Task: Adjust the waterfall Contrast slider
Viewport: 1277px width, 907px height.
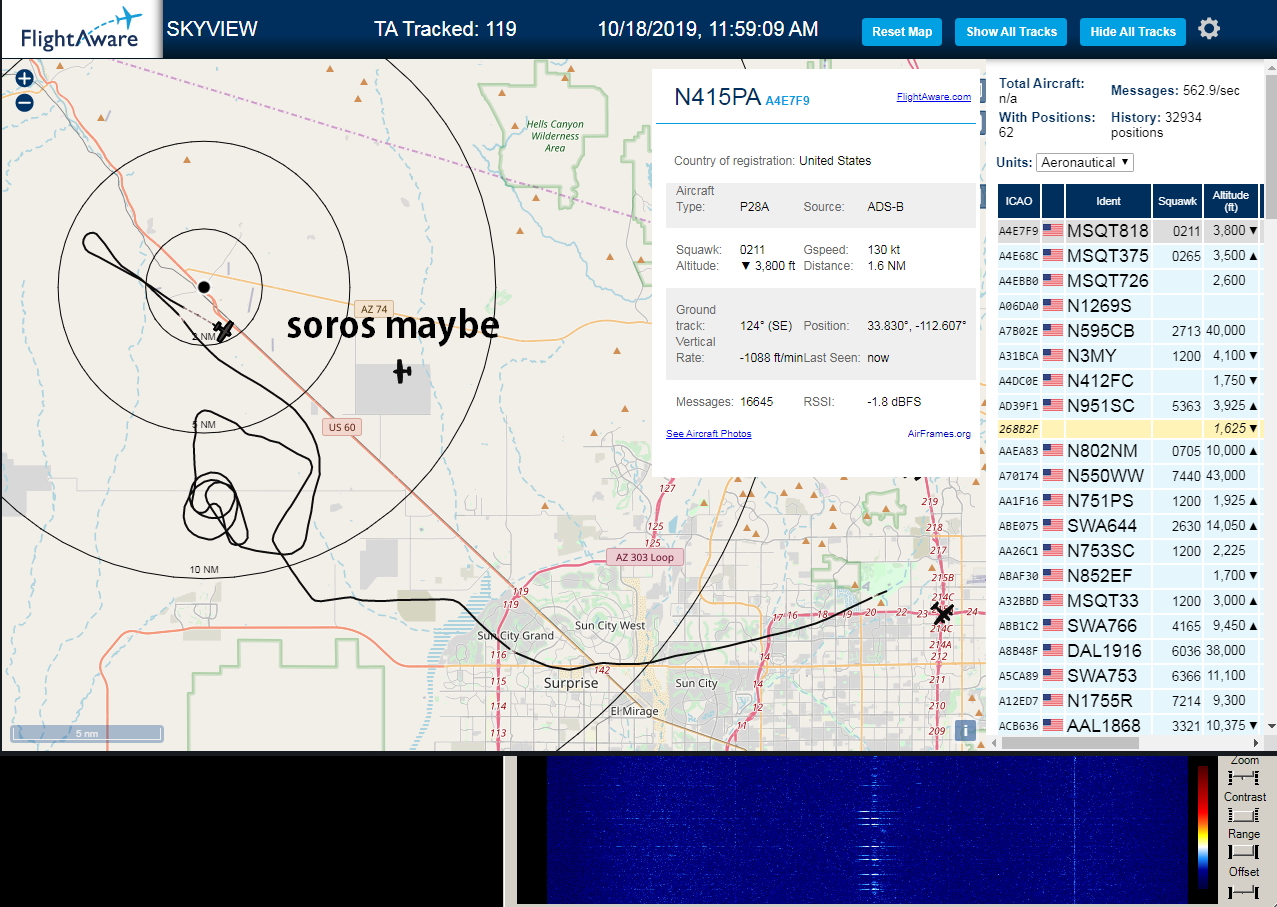Action: pyautogui.click(x=1244, y=815)
